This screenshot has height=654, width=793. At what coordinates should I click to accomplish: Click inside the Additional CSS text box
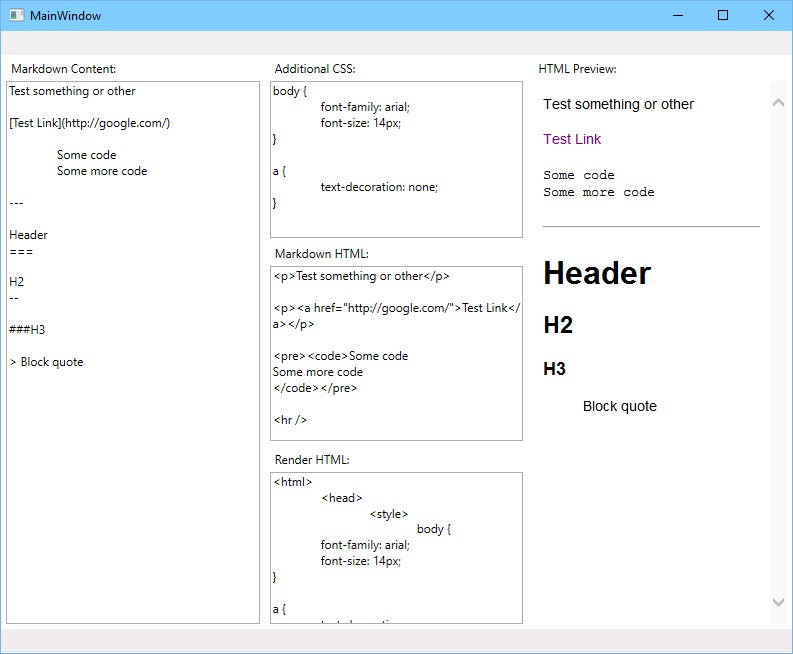tap(396, 159)
